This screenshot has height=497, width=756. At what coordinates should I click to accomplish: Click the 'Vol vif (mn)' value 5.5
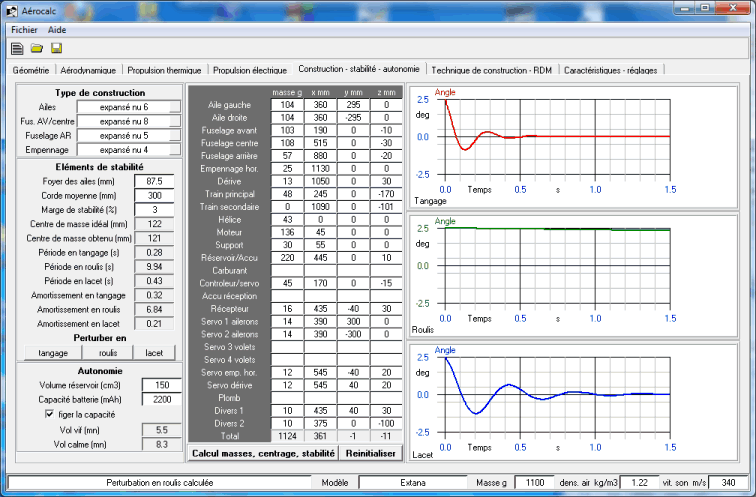(162, 430)
